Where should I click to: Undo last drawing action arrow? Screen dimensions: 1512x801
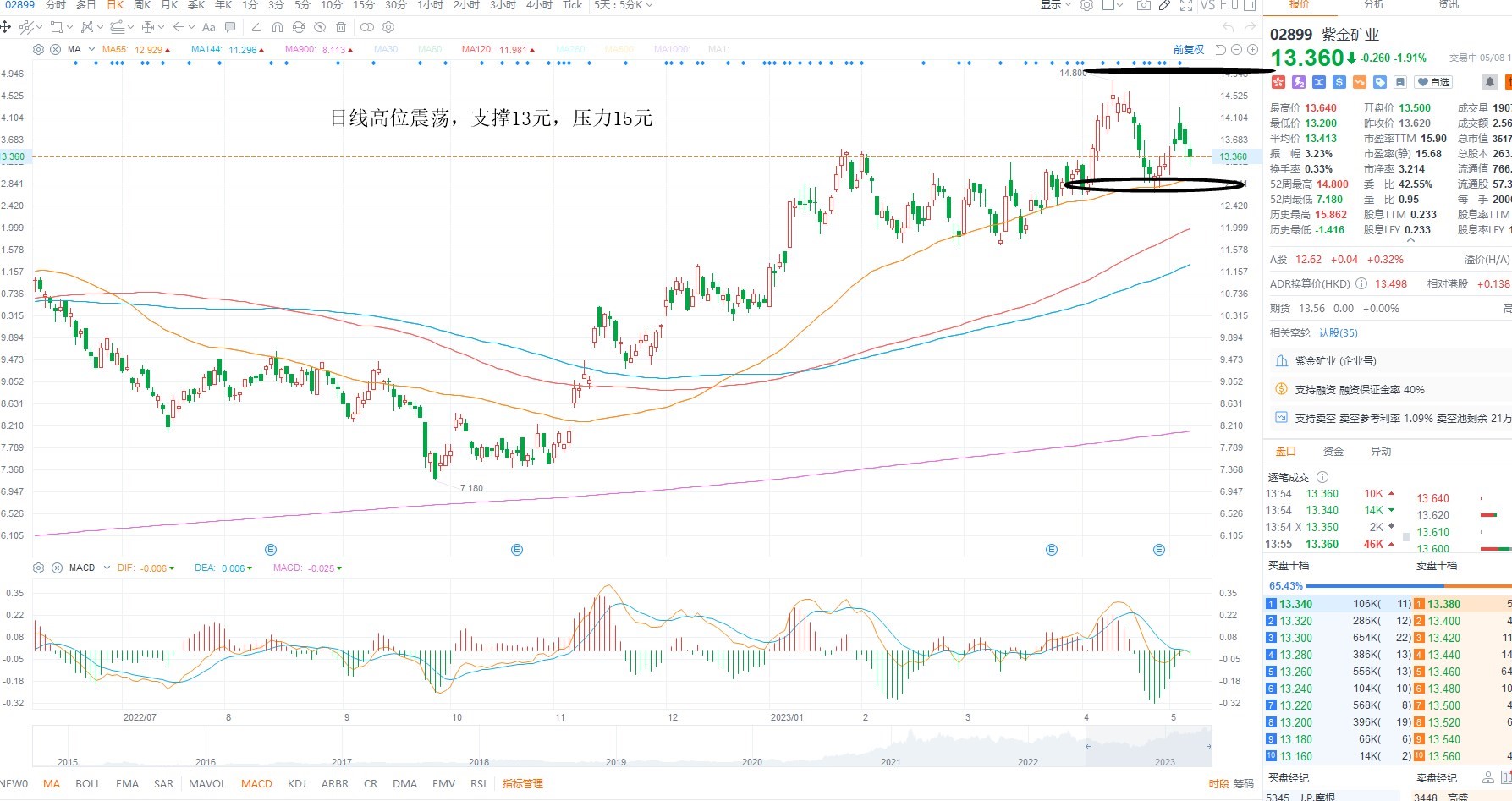tap(1229, 27)
